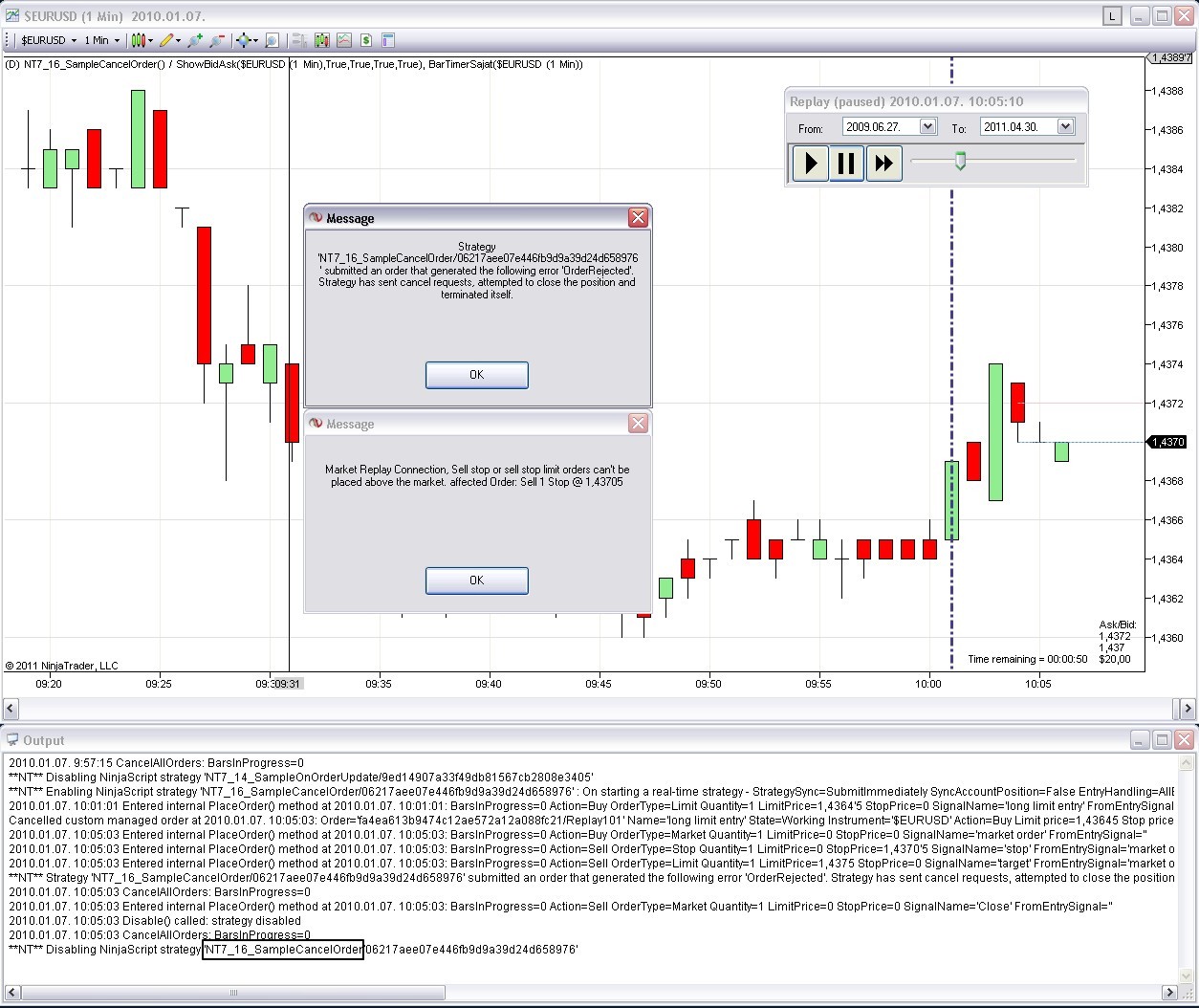Click the Ask/Bid value 1,4372
Screen dimensions: 1199x1008
(1114, 636)
